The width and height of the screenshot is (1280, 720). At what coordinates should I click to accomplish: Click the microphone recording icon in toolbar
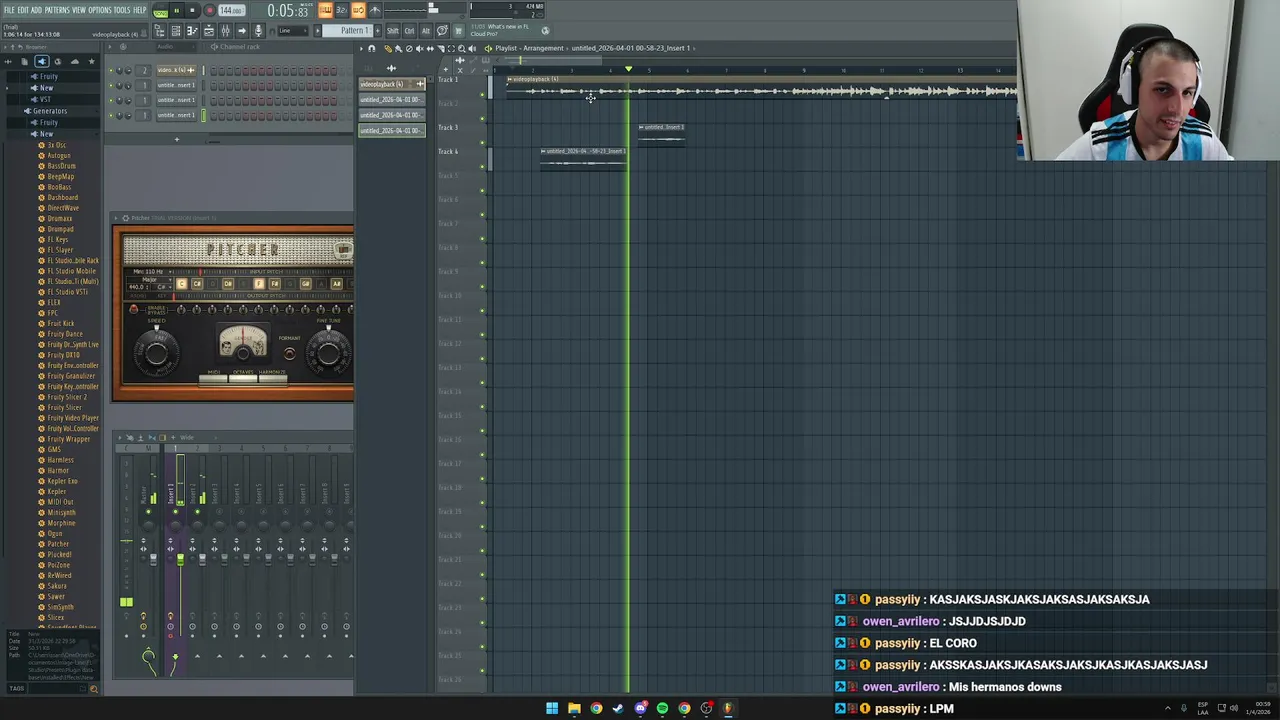258,31
